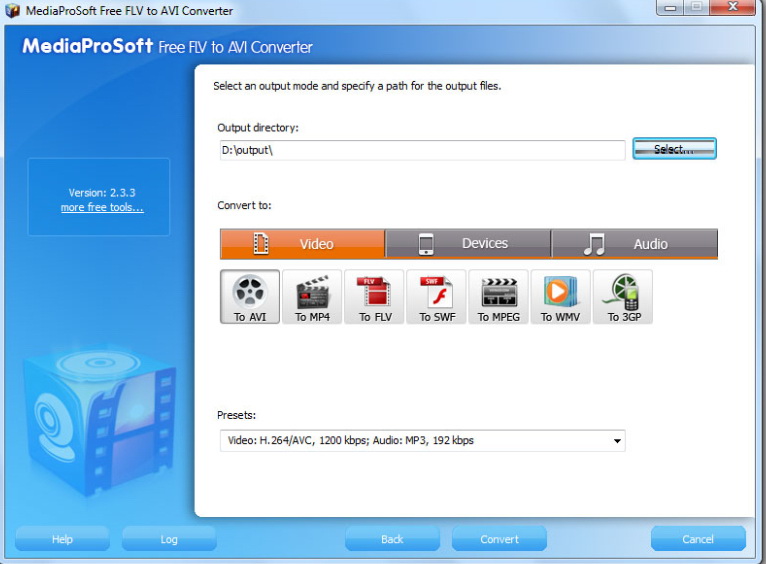Start conversion with the Convert button

point(499,539)
